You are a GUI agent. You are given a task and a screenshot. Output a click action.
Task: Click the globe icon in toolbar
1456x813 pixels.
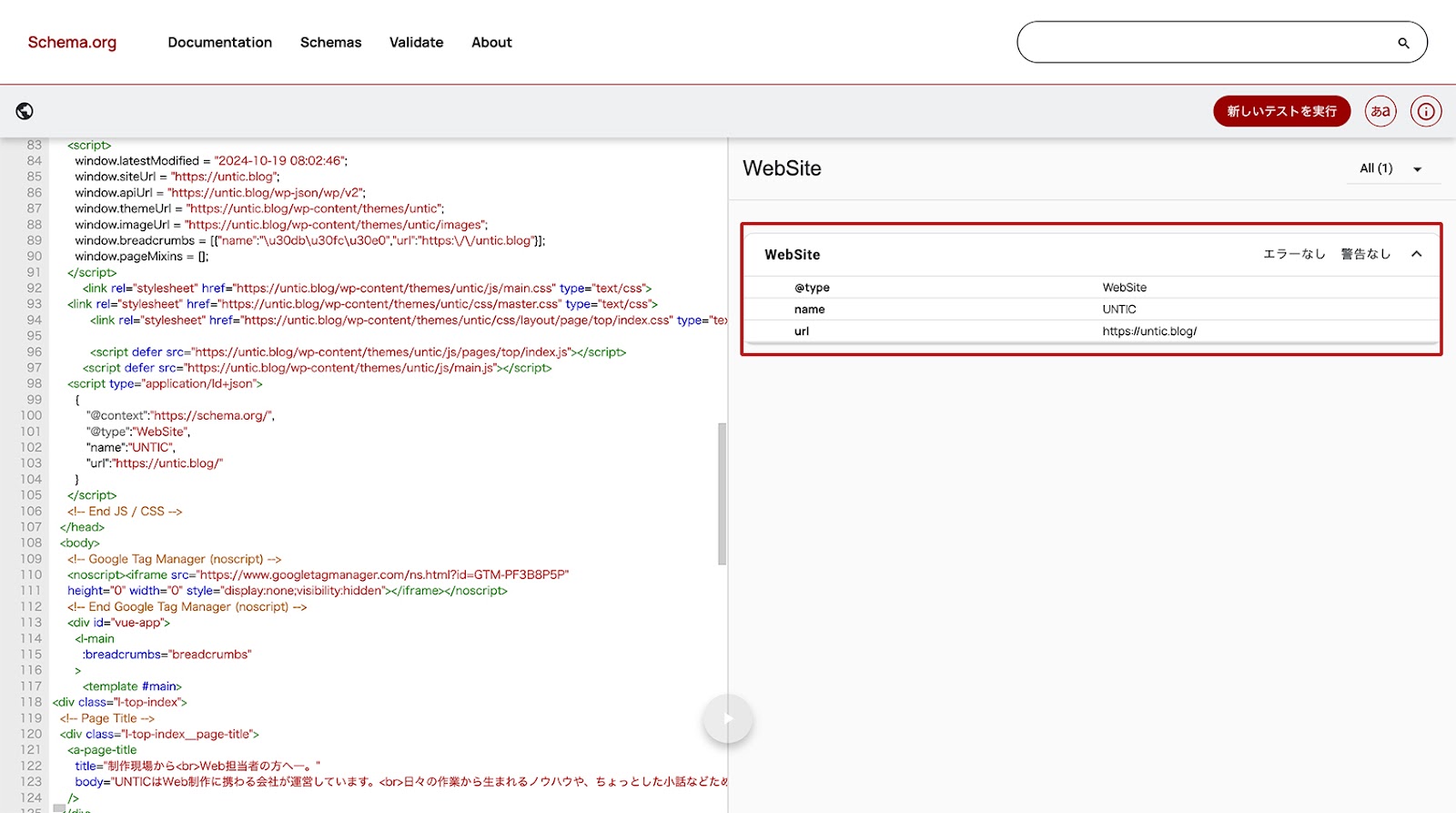(25, 111)
